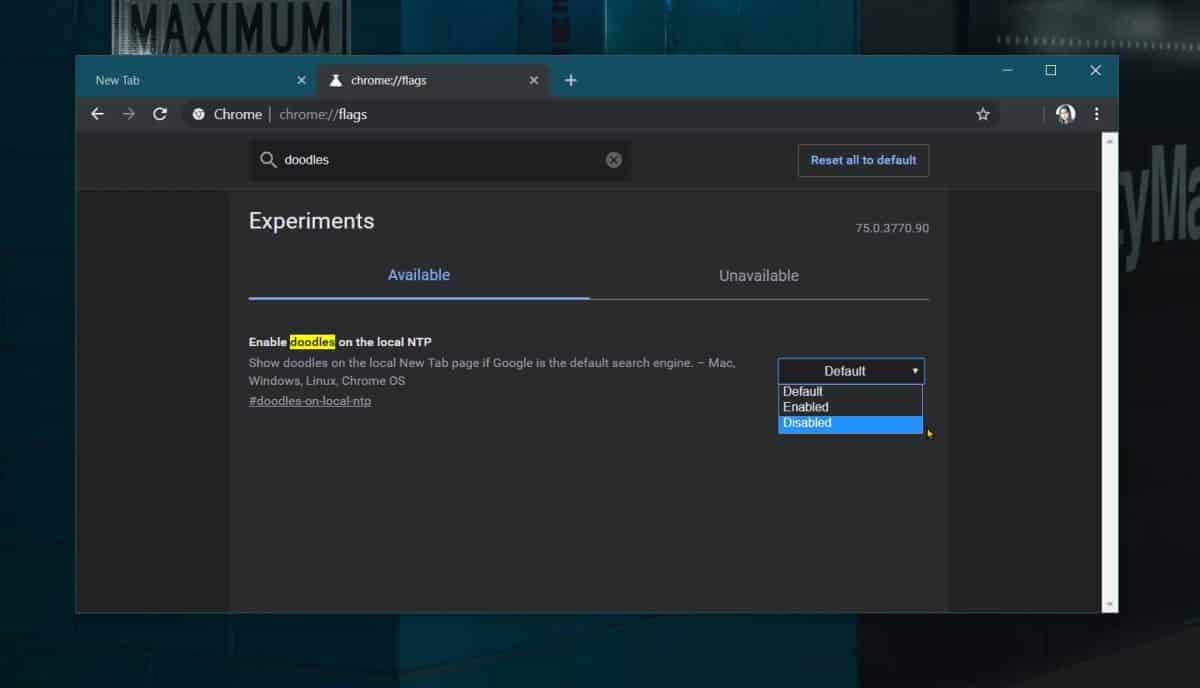
Task: Click in the search flags field containing doodles
Action: pos(440,160)
